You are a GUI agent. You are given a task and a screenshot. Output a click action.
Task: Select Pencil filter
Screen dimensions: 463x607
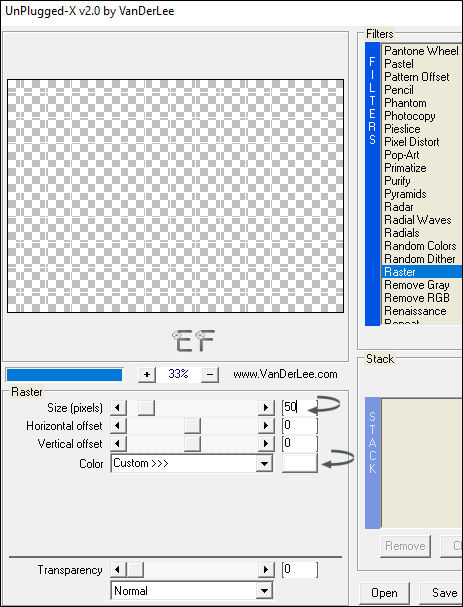(421, 90)
